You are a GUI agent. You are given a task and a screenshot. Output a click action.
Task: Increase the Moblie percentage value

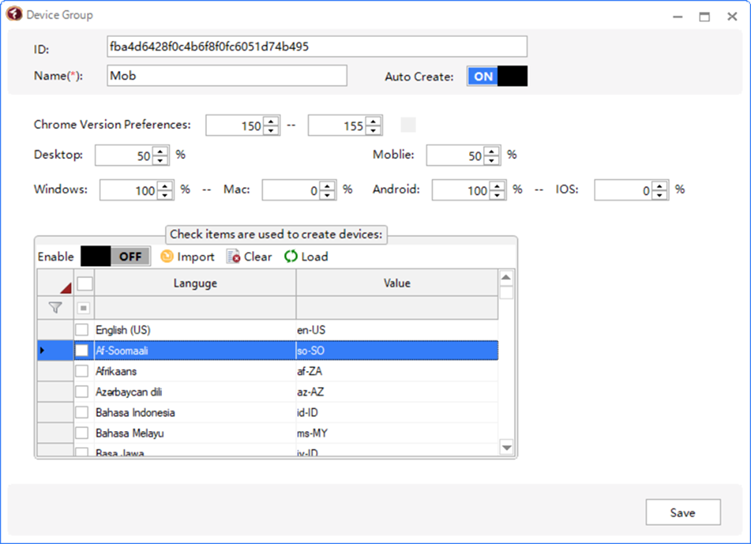(x=491, y=151)
